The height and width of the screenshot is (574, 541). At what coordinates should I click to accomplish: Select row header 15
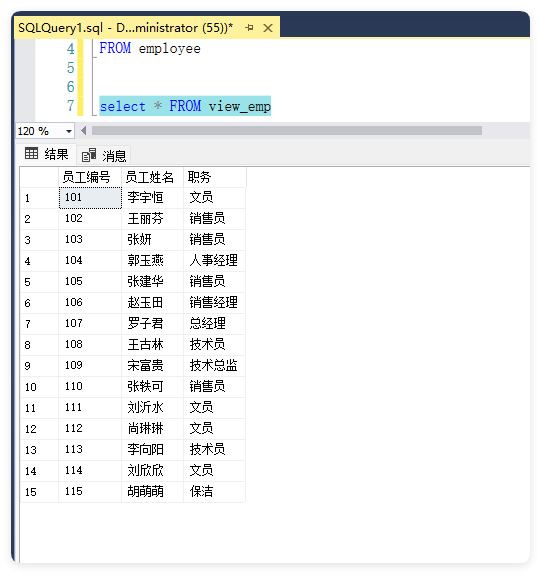40,492
